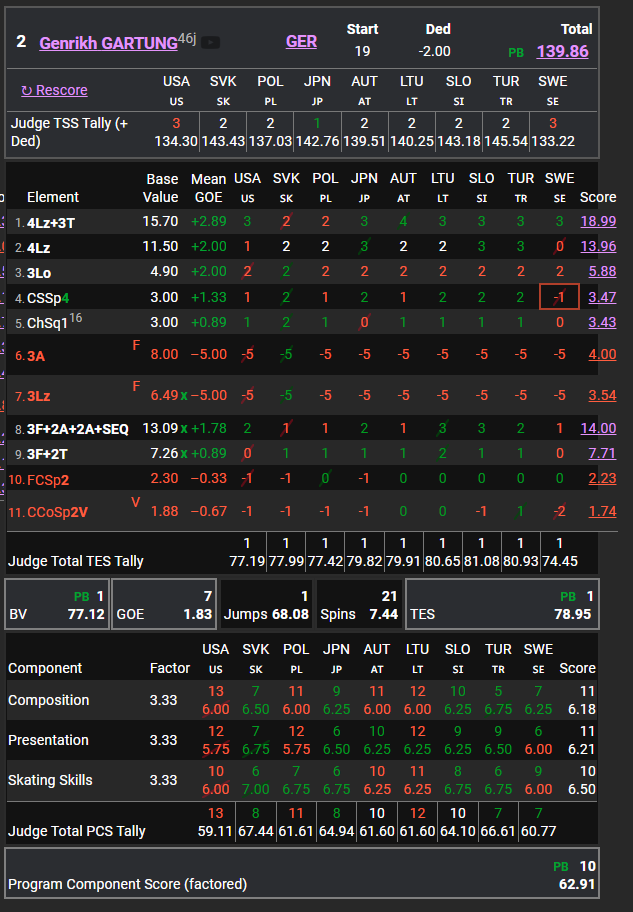Click the 3F+2A+2A+SEQ score 14.00
The width and height of the screenshot is (633, 912).
coord(598,429)
